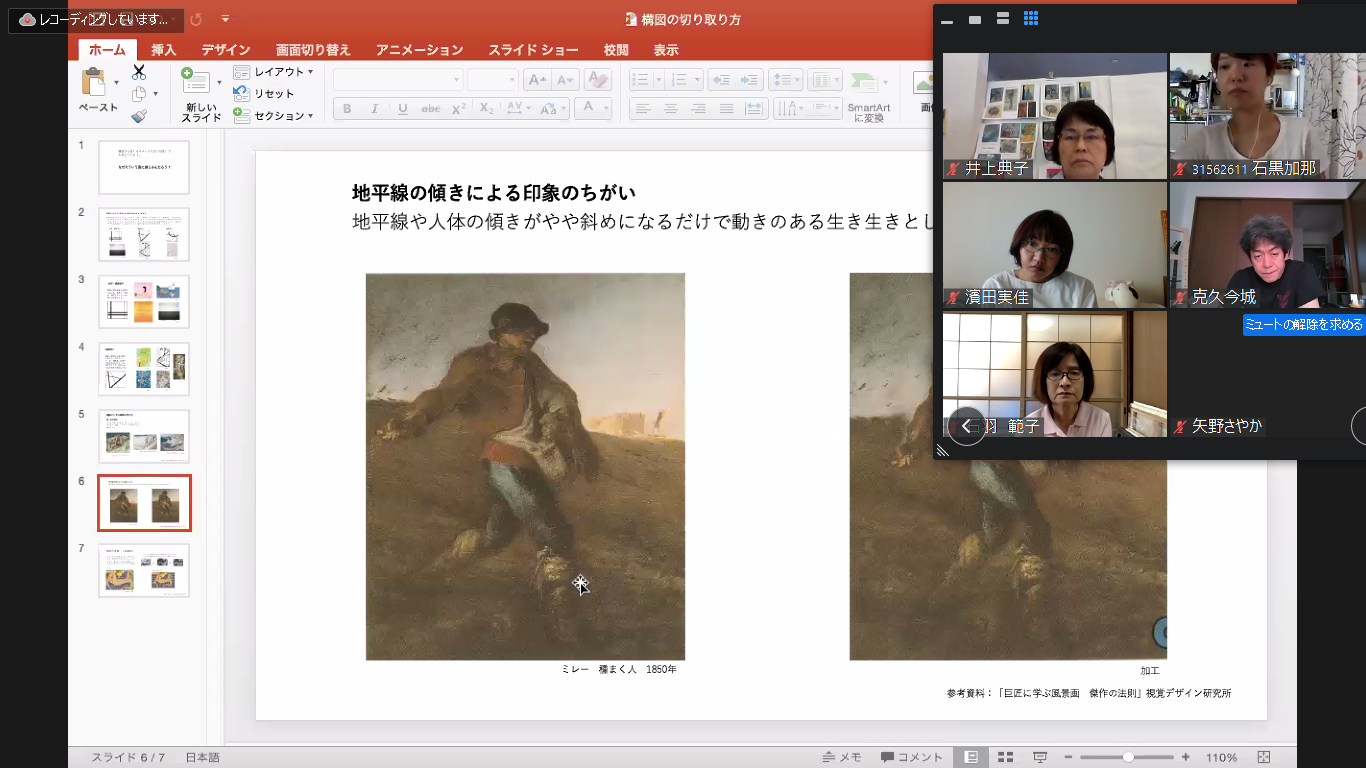Screen dimensions: 1366x768
Task: Open the 表示 (View) tab
Action: [666, 50]
